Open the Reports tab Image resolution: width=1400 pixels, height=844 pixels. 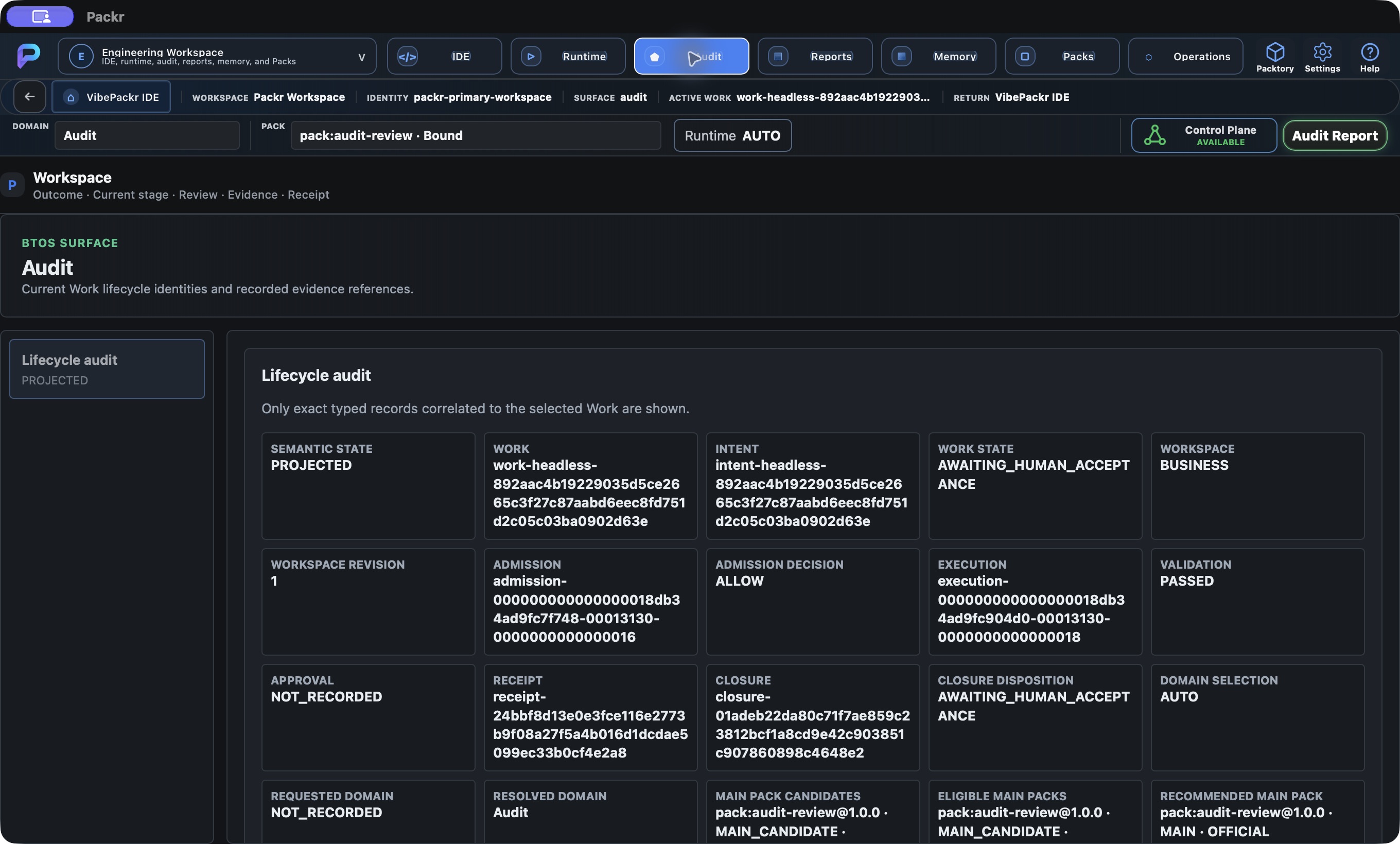tap(815, 56)
